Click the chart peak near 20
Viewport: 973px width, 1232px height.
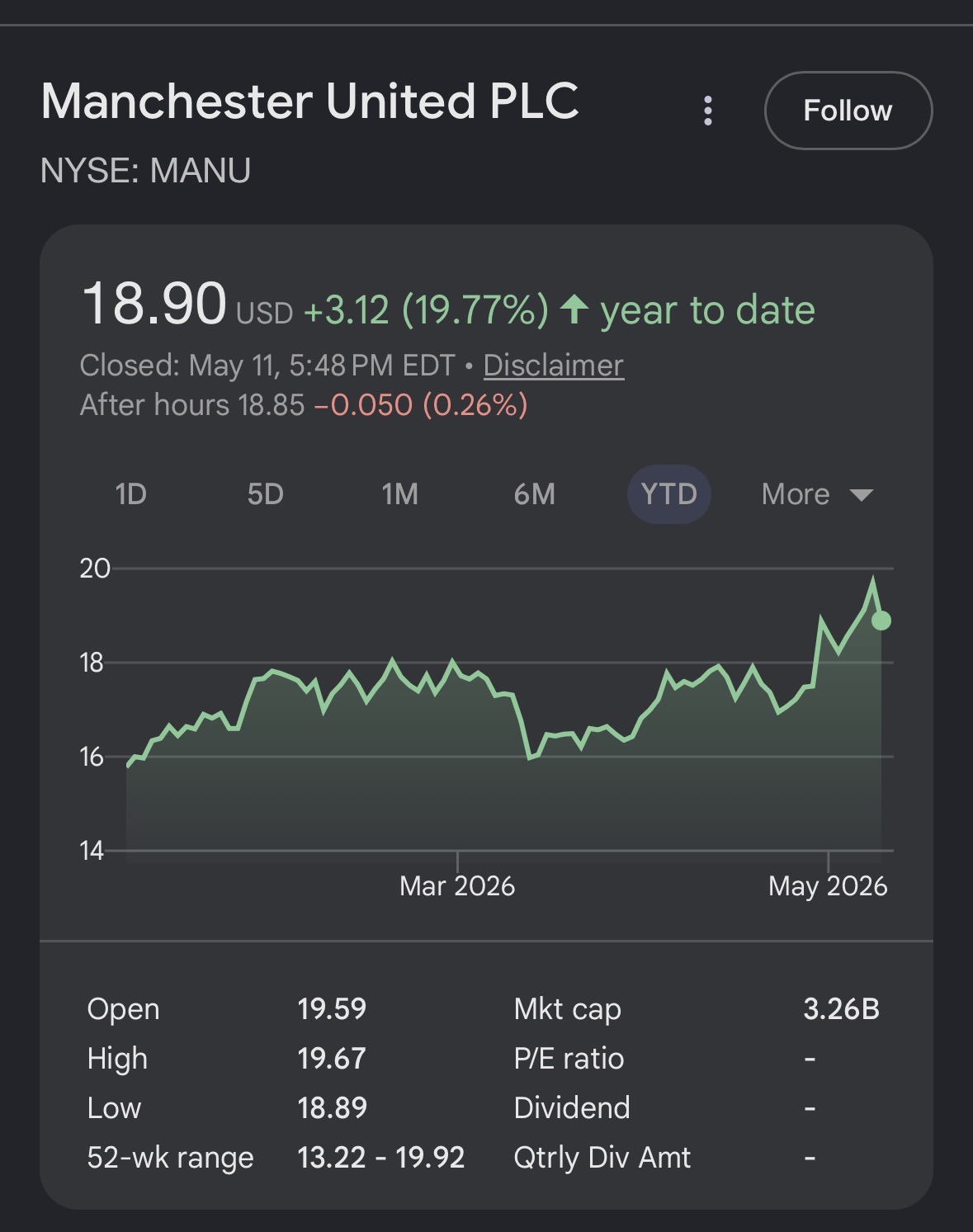click(x=872, y=582)
